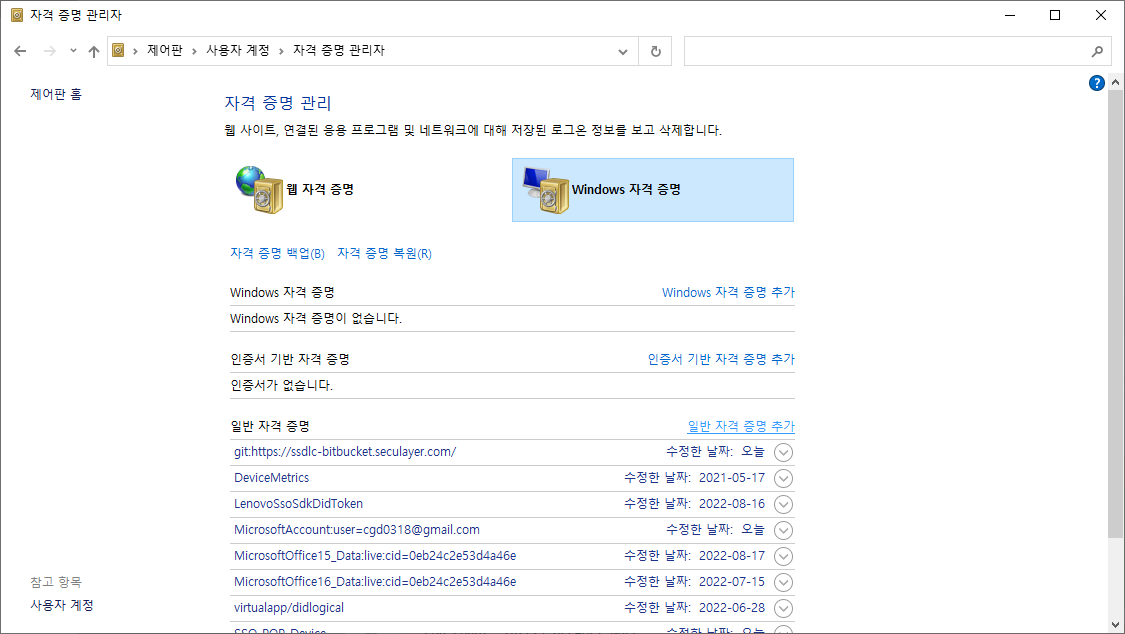
Task: Click 자격 증명 복원(R) link
Action: coord(385,253)
